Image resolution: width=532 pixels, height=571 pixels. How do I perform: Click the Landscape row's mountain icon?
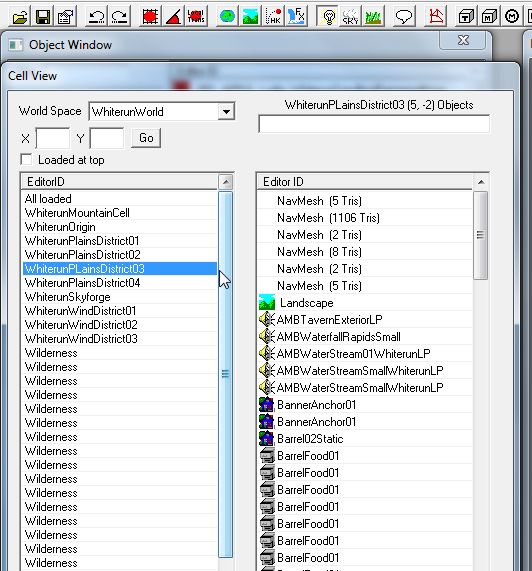point(267,303)
